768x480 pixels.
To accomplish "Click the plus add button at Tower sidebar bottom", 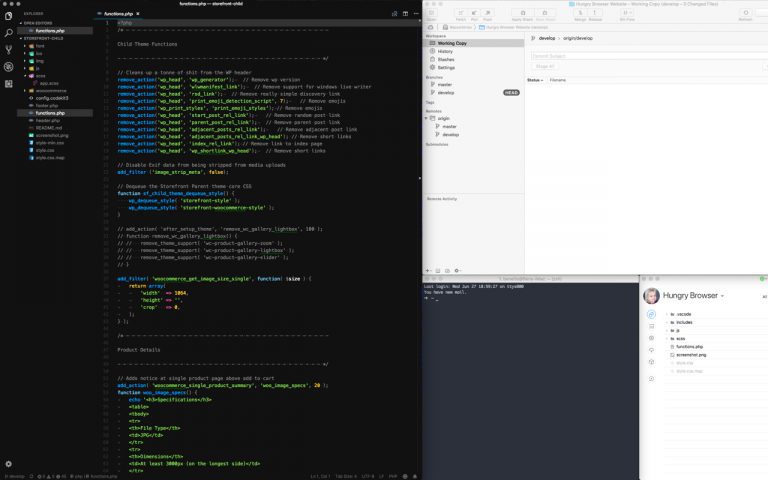I will tap(428, 270).
